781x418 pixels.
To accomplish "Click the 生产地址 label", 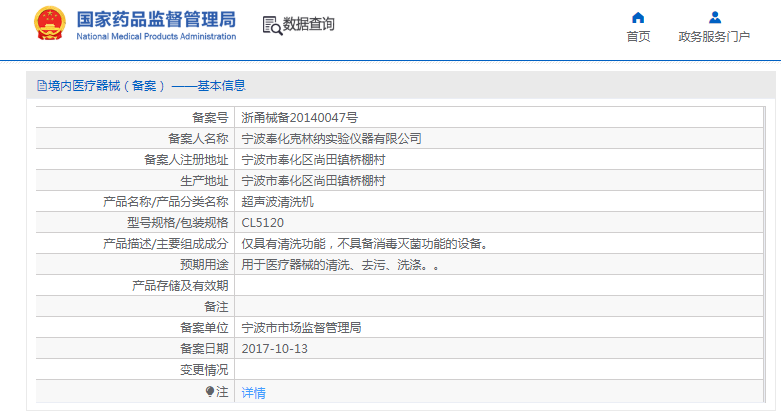I will tap(204, 181).
